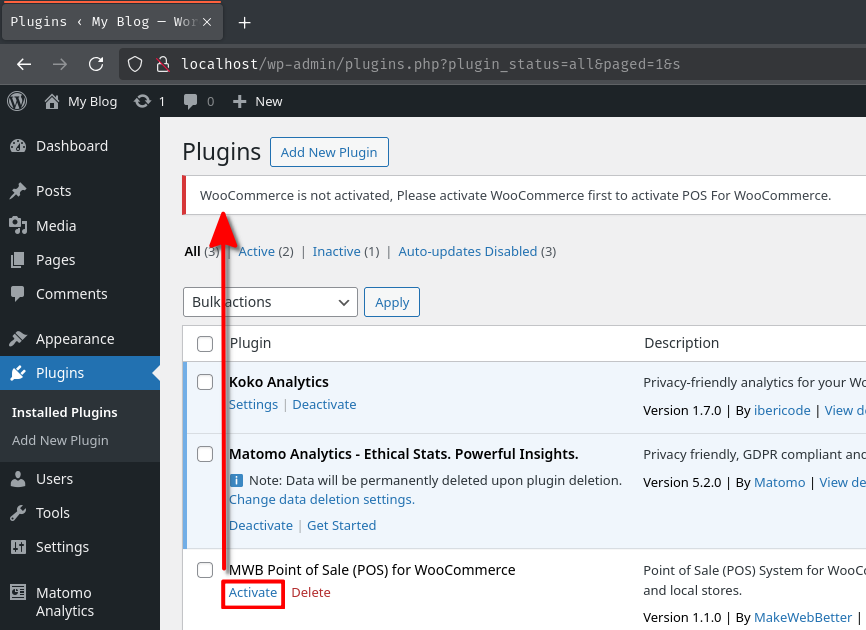Screen dimensions: 866x630
Task: Click the Apply bulk action button
Action: 392,302
